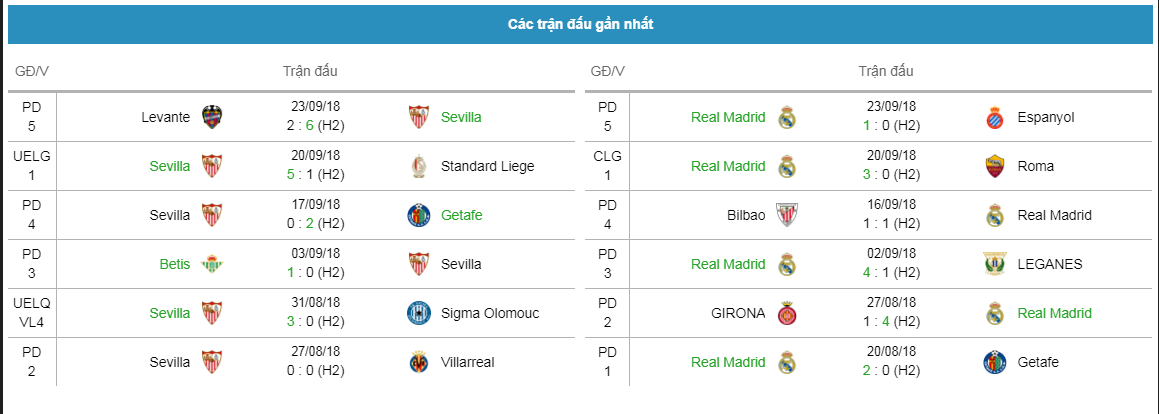
Task: Click the Bilbao club crest icon
Action: tap(786, 215)
